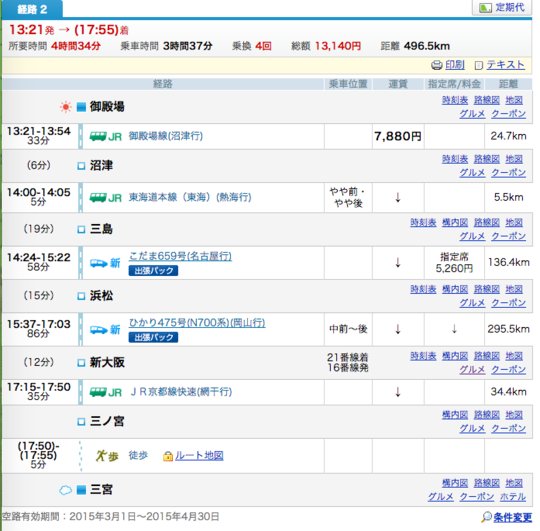
Task: Click the text page icon beside テキスト
Action: coord(478,65)
